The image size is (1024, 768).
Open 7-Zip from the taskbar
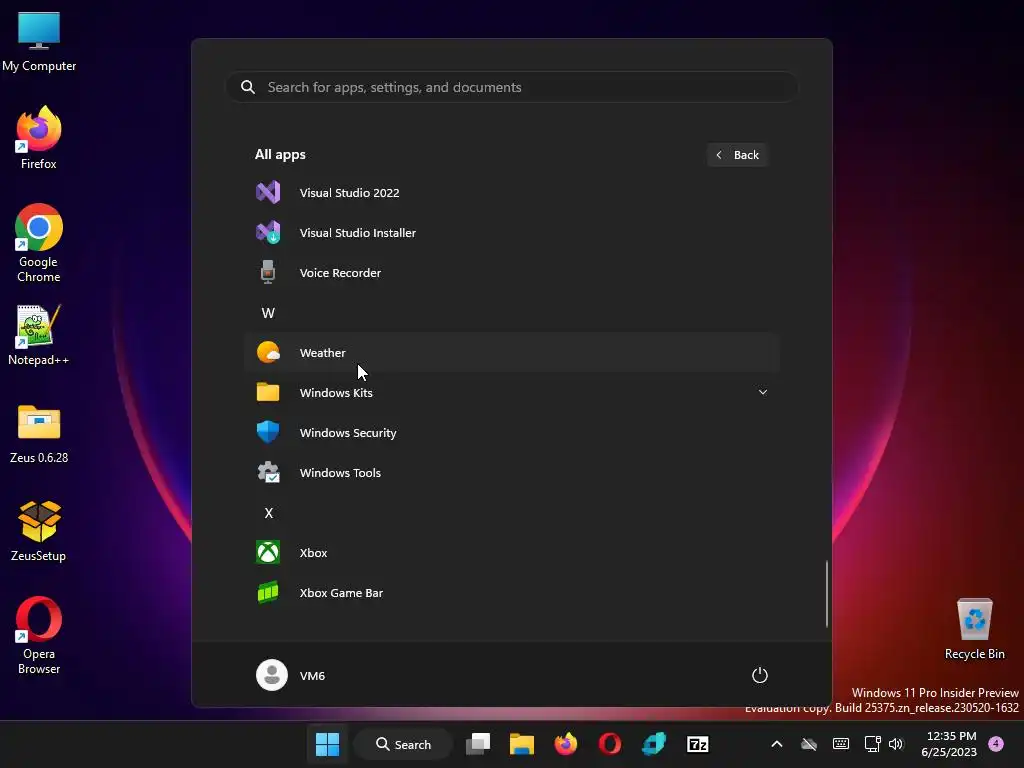697,744
